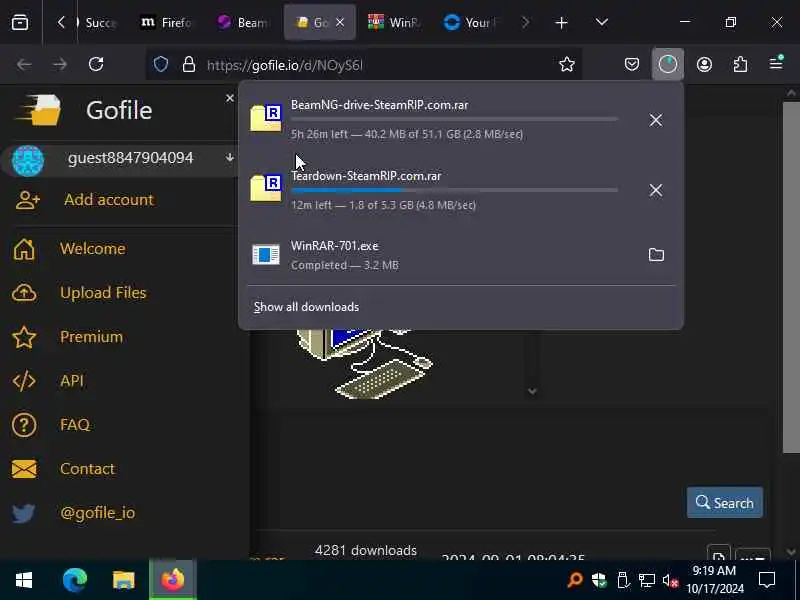Screen dimensions: 800x600
Task: Go forward to next page
Action: point(60,64)
